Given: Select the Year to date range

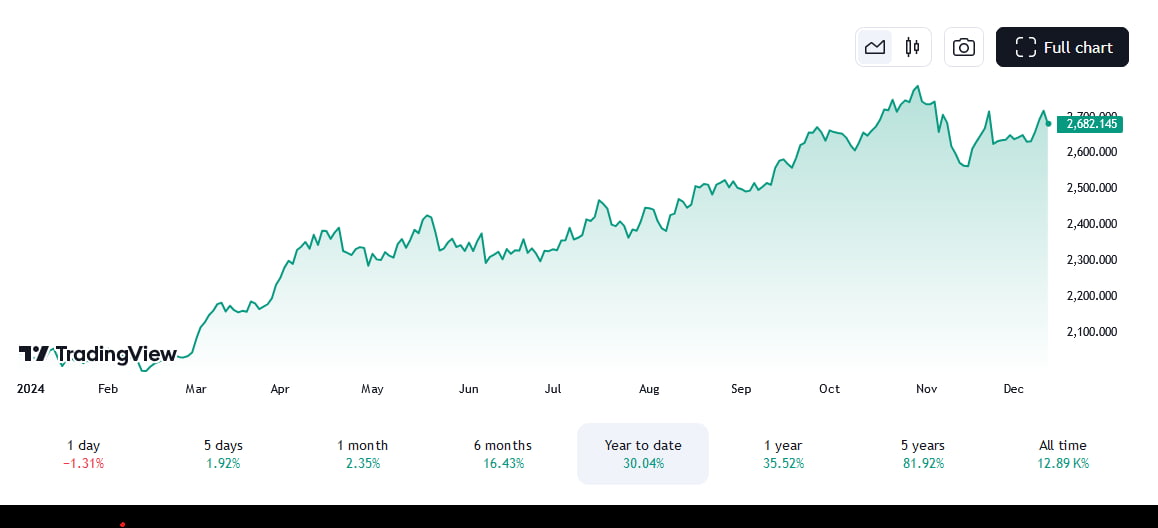Looking at the screenshot, I should pyautogui.click(x=643, y=454).
